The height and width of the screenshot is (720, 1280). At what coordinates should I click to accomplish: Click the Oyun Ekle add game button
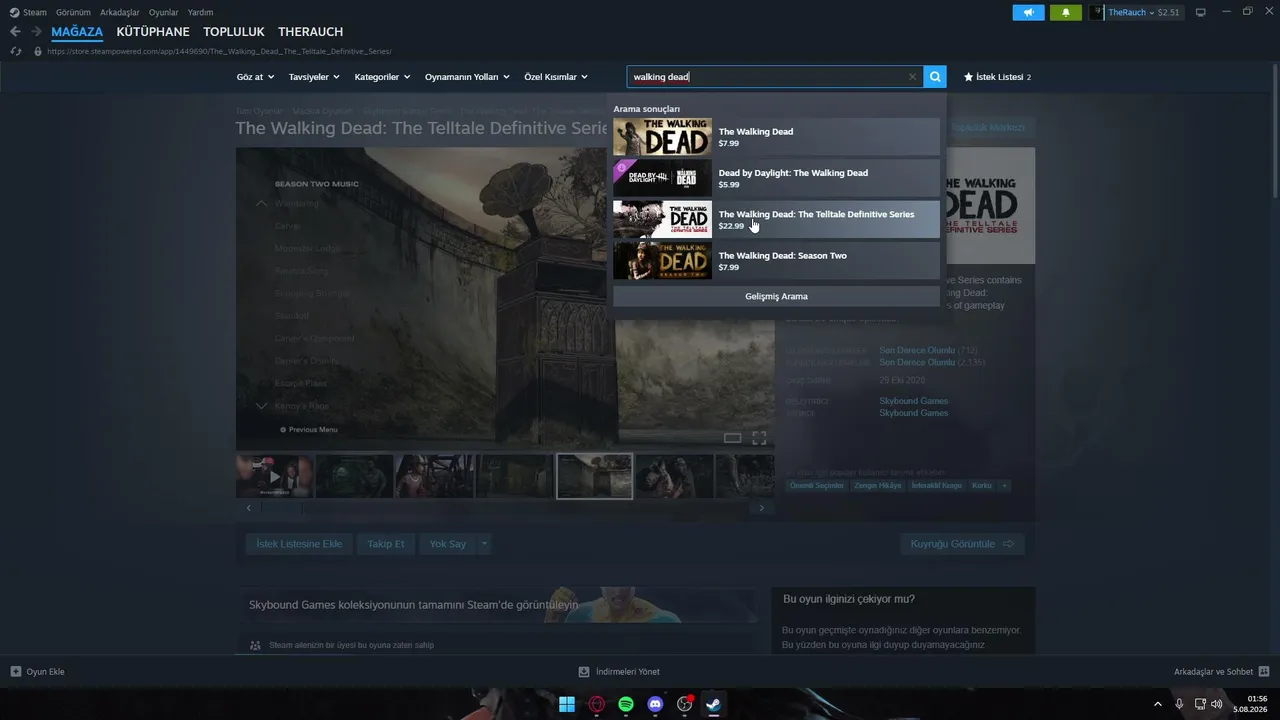click(38, 672)
